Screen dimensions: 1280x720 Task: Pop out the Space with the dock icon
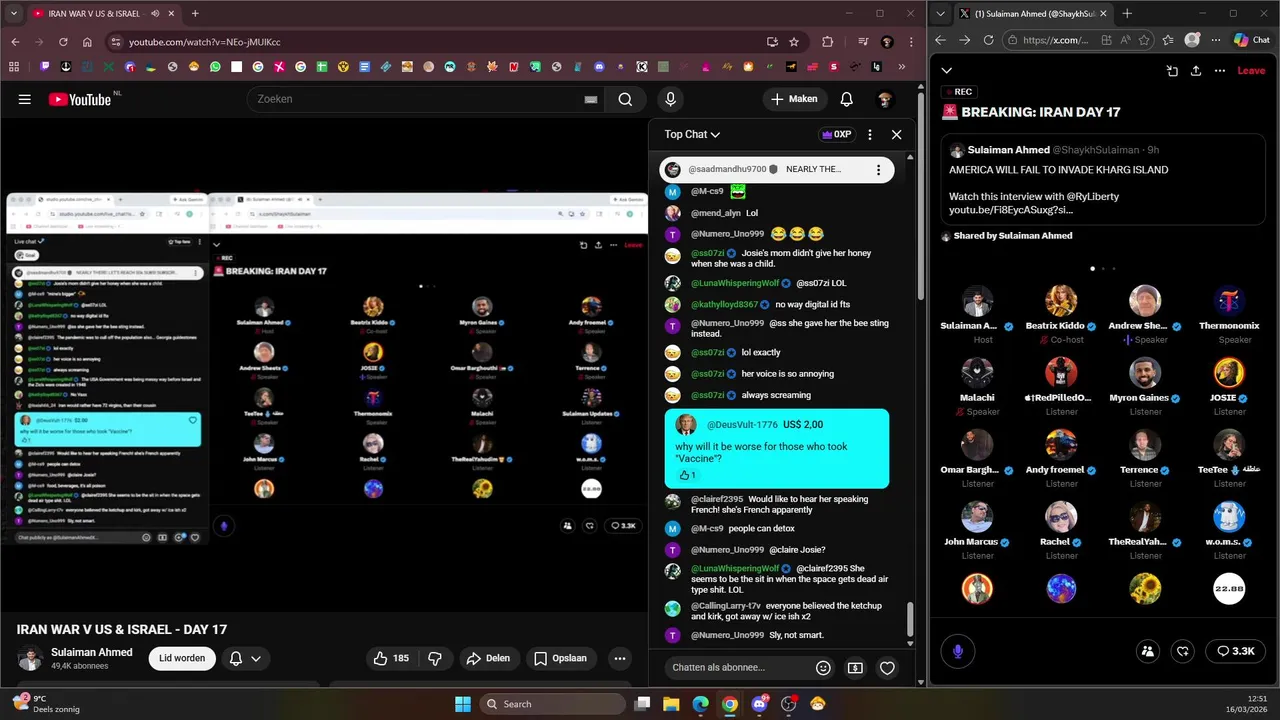click(x=1172, y=70)
